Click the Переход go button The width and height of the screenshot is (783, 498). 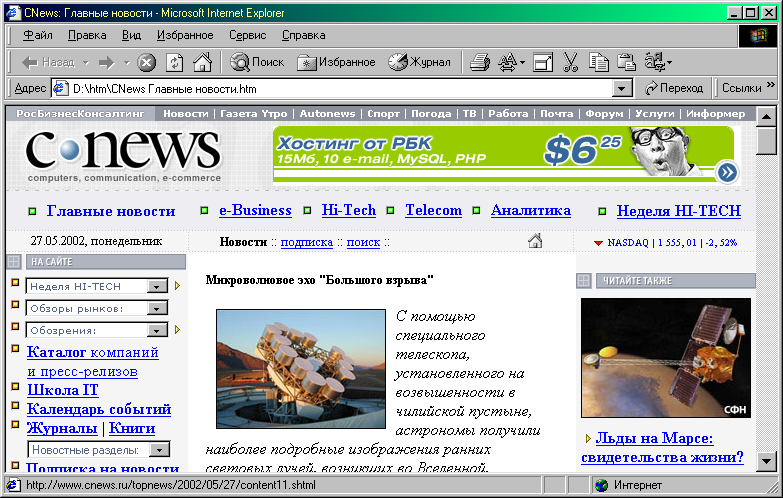coord(674,88)
